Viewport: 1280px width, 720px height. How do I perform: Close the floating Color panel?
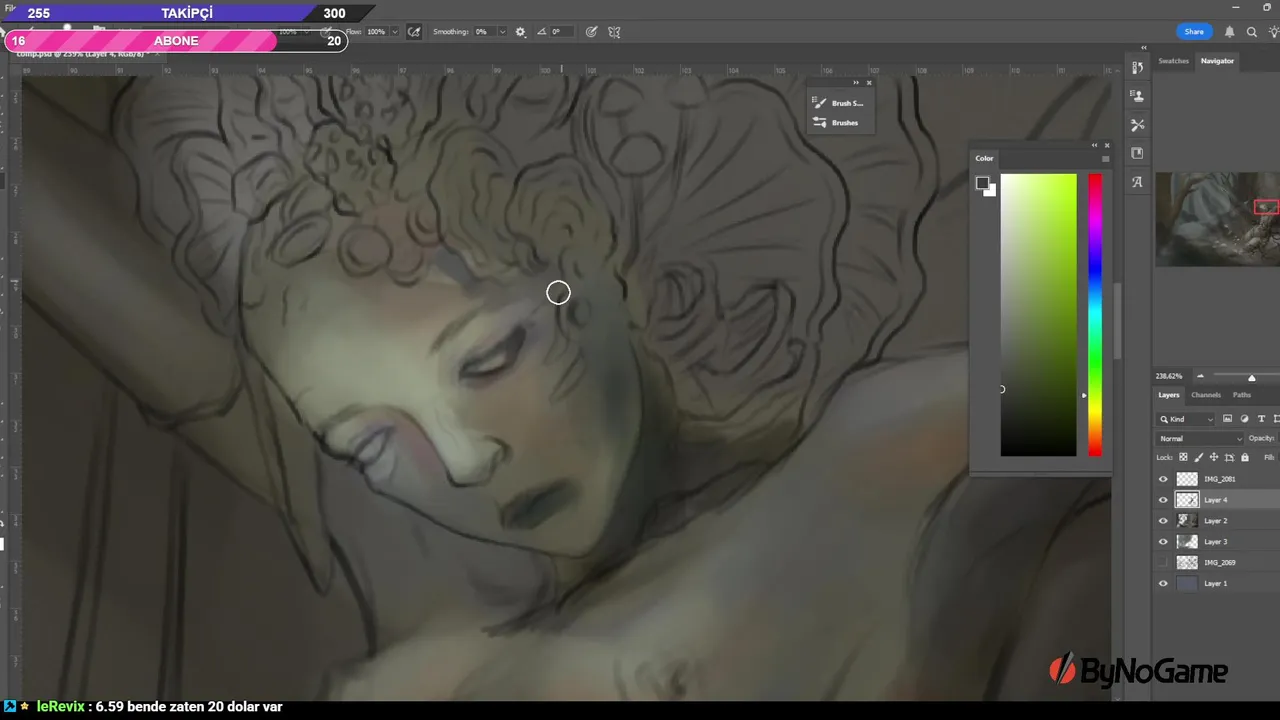coord(1106,145)
